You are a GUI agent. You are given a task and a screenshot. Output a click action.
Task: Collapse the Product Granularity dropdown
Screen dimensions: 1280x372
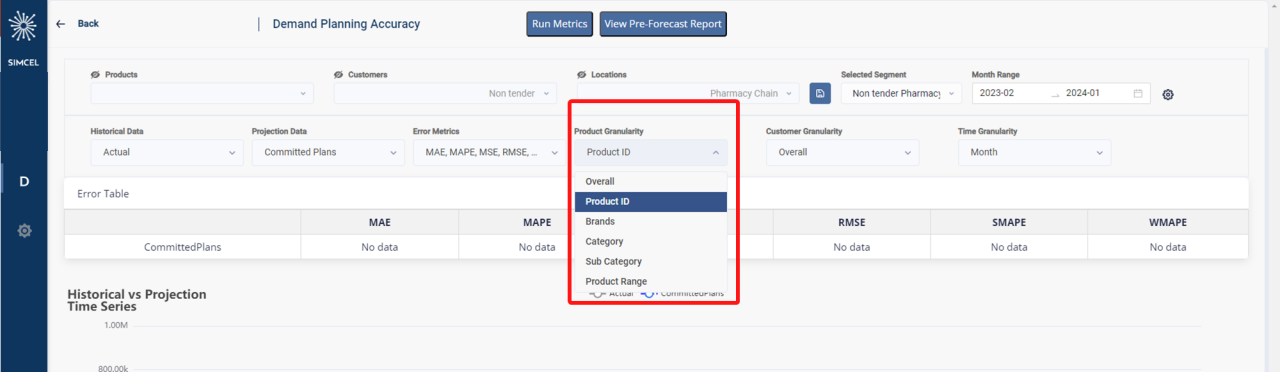tap(651, 152)
